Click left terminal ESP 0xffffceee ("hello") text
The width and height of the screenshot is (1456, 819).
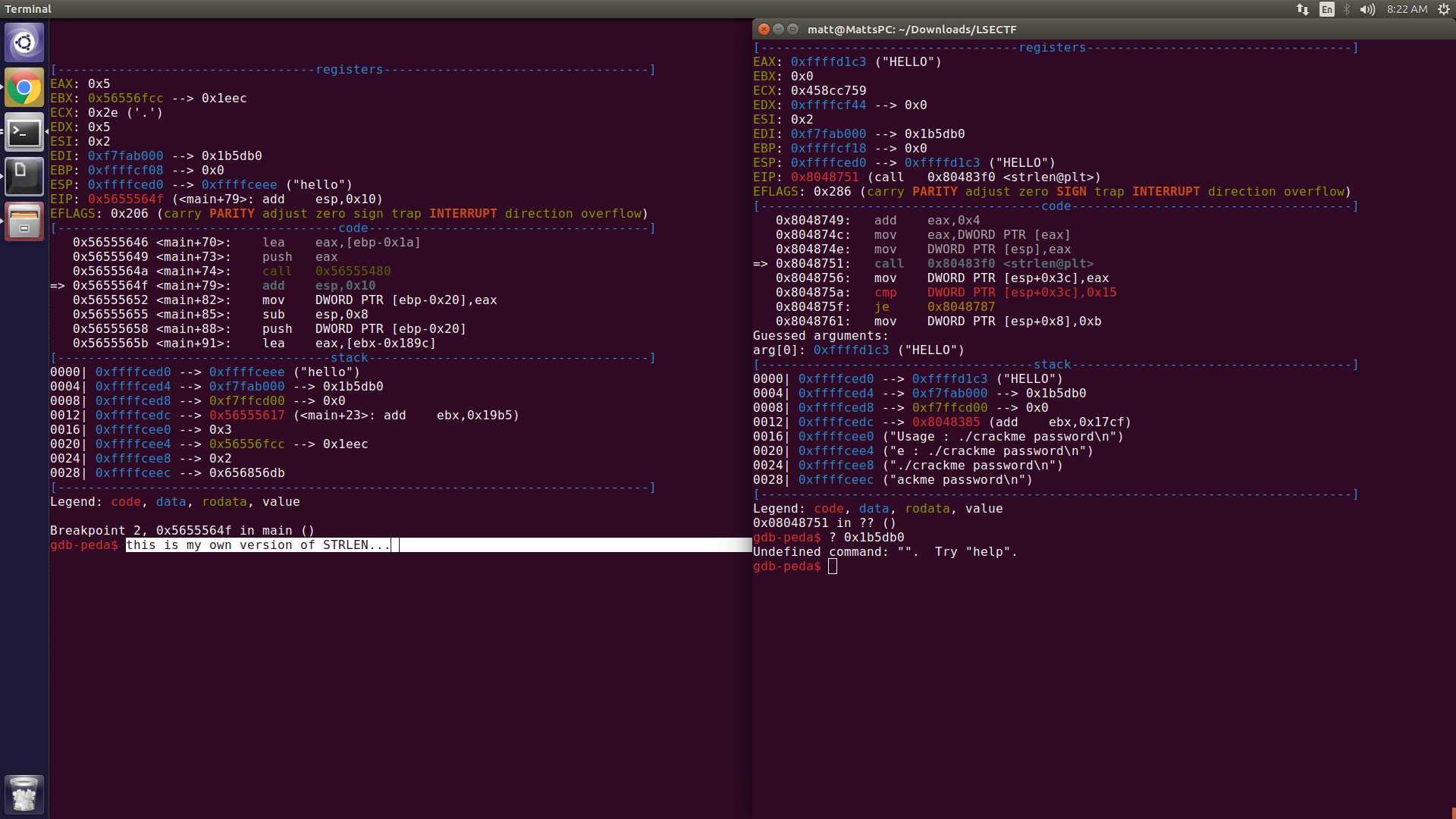coord(278,185)
